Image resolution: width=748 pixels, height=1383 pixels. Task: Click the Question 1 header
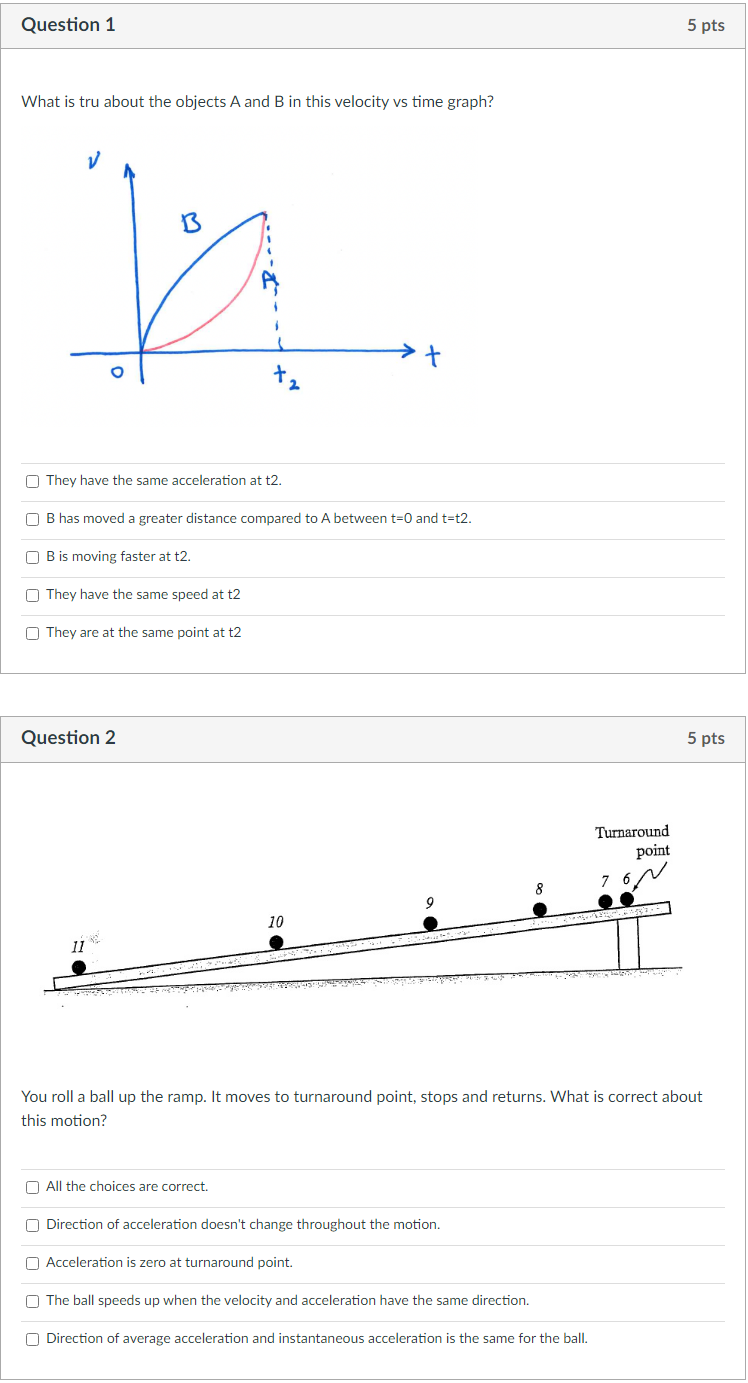tap(68, 25)
